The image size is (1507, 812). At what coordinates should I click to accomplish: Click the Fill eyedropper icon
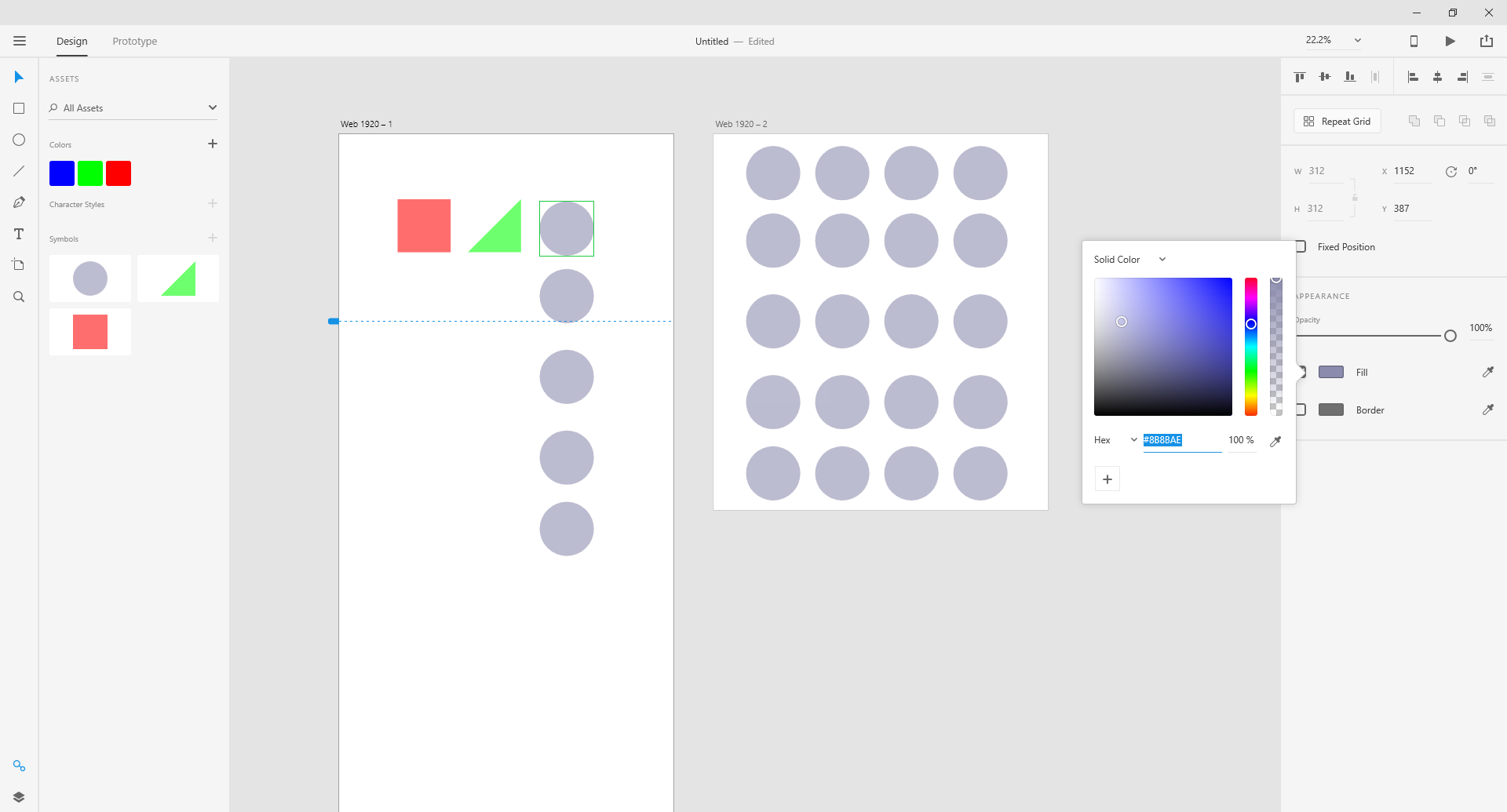1489,372
